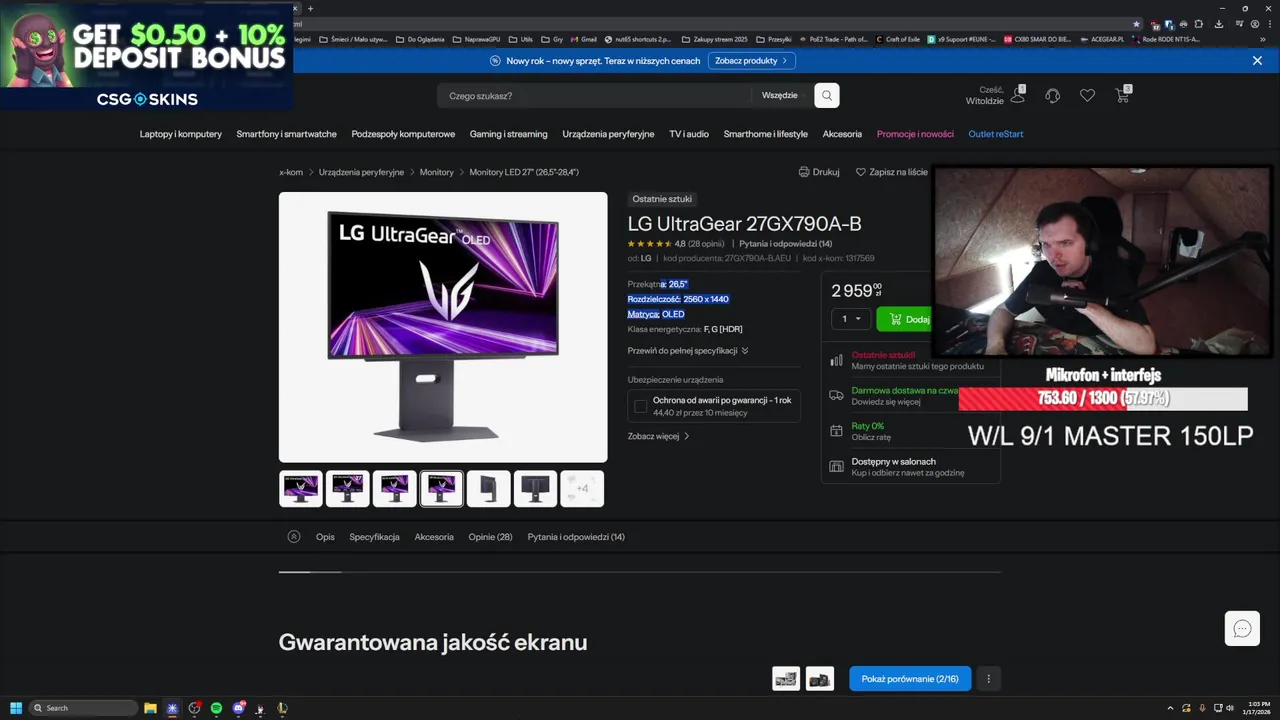Open Smarthome i lifestyle menu
The width and height of the screenshot is (1280, 720).
(766, 134)
